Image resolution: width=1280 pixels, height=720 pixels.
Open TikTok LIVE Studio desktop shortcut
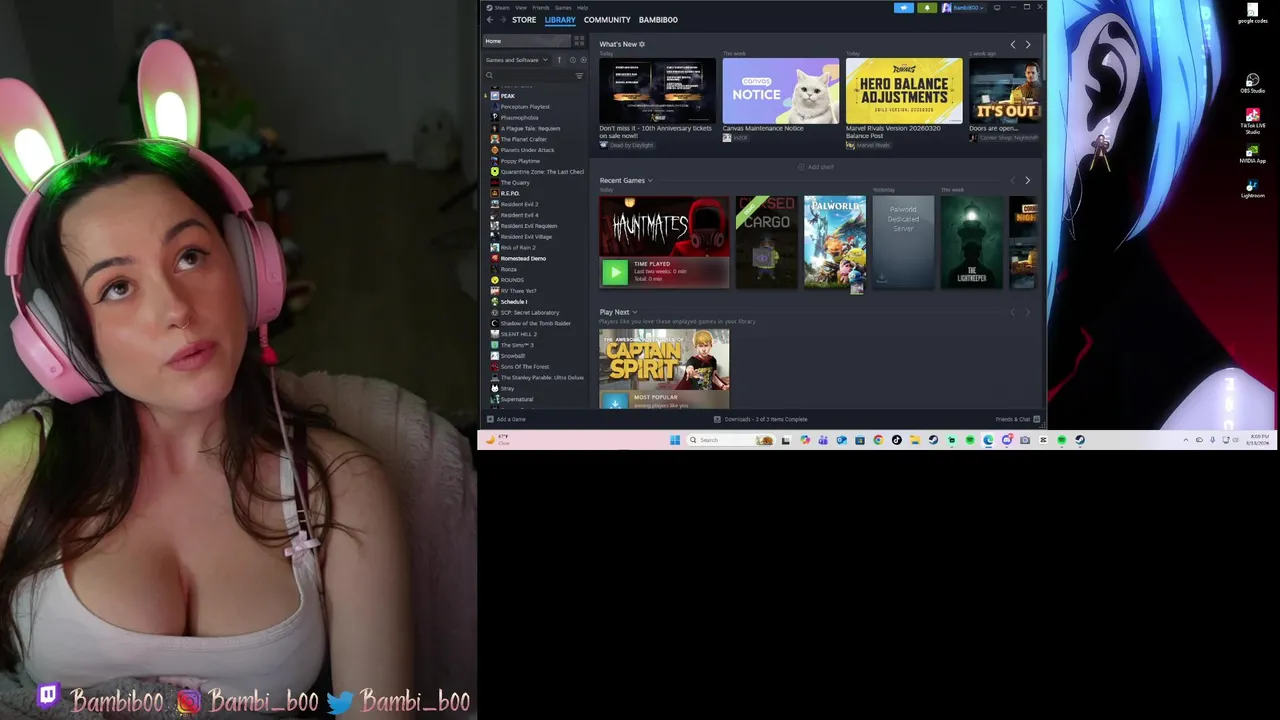(1252, 121)
